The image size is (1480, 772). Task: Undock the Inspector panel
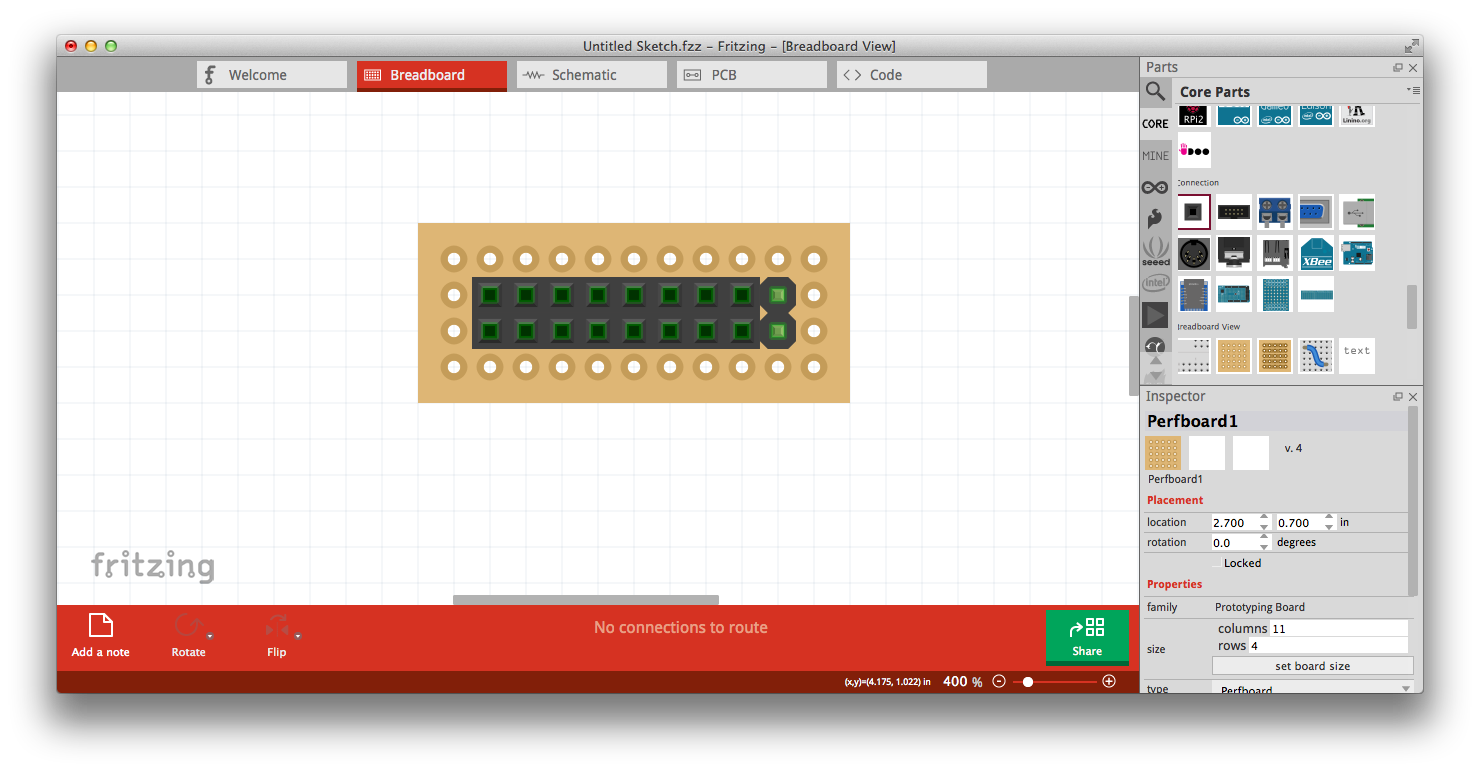[1398, 397]
